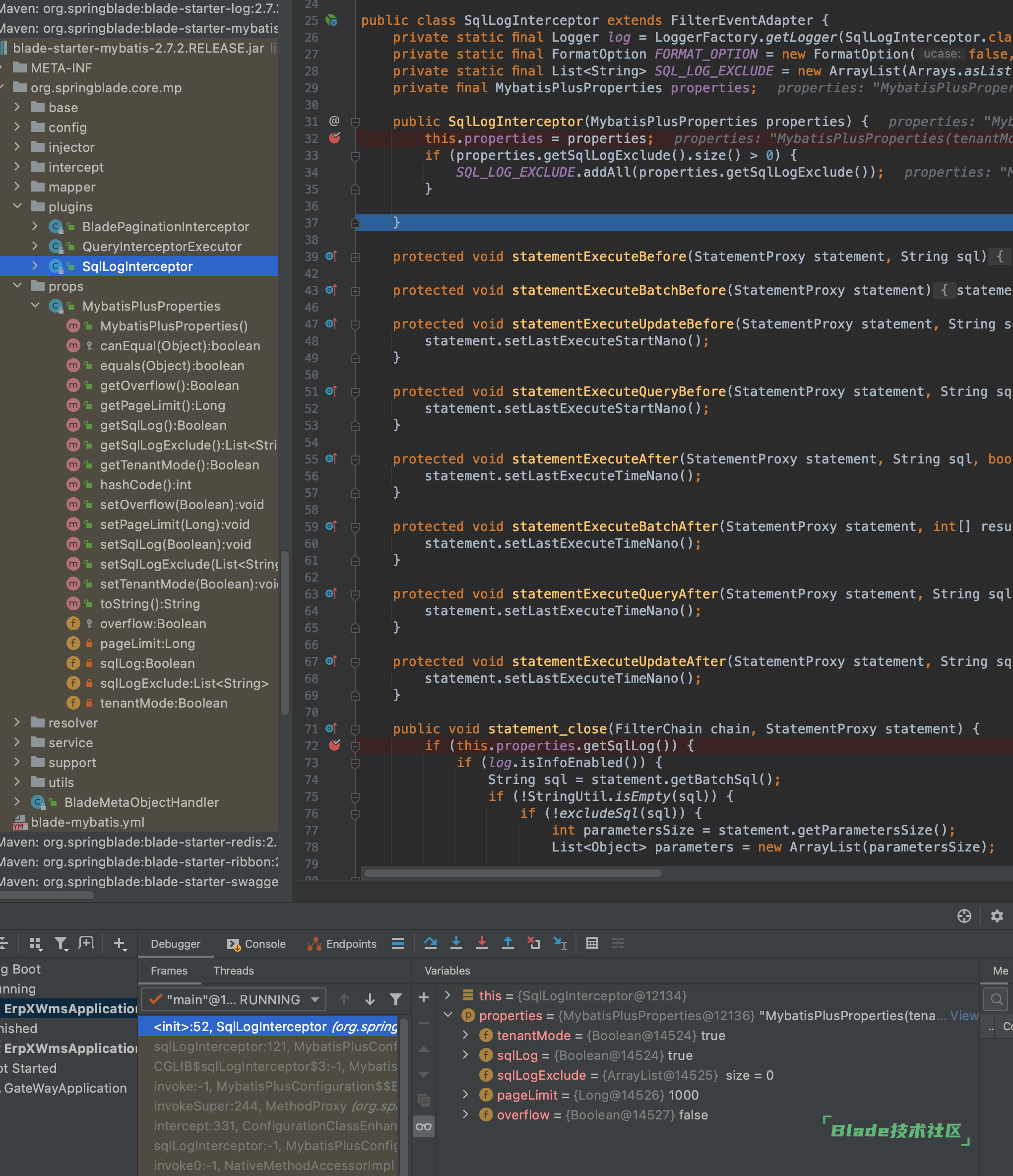The height and width of the screenshot is (1176, 1013).
Task: Expand the tenantMode field variable
Action: (x=465, y=1035)
